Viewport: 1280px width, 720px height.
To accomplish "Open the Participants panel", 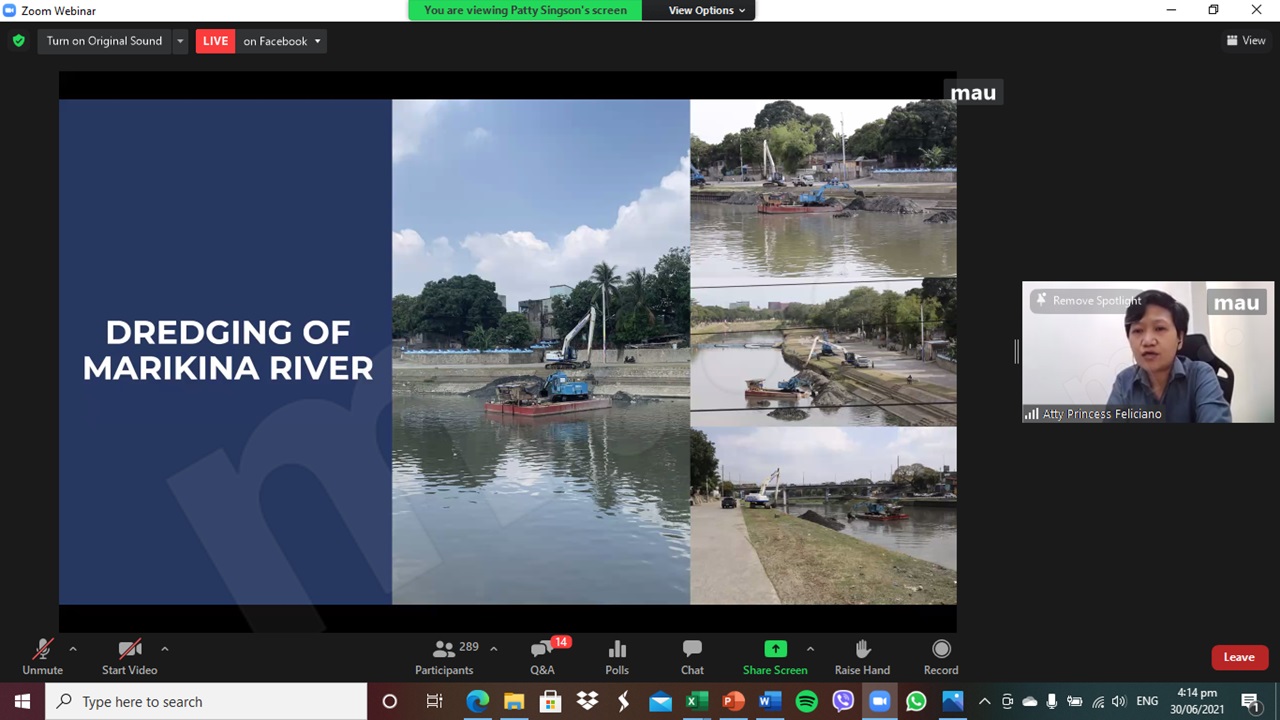I will 445,657.
